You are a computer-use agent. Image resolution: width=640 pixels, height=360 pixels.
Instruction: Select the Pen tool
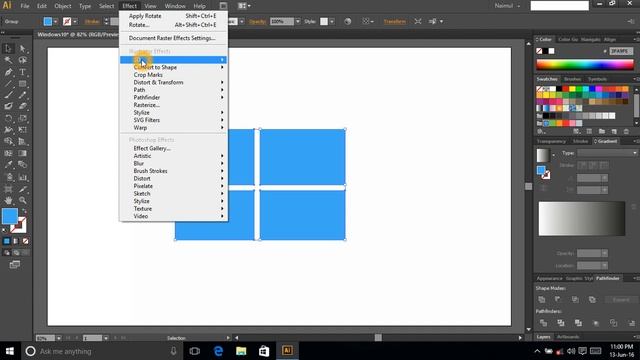pos(8,72)
